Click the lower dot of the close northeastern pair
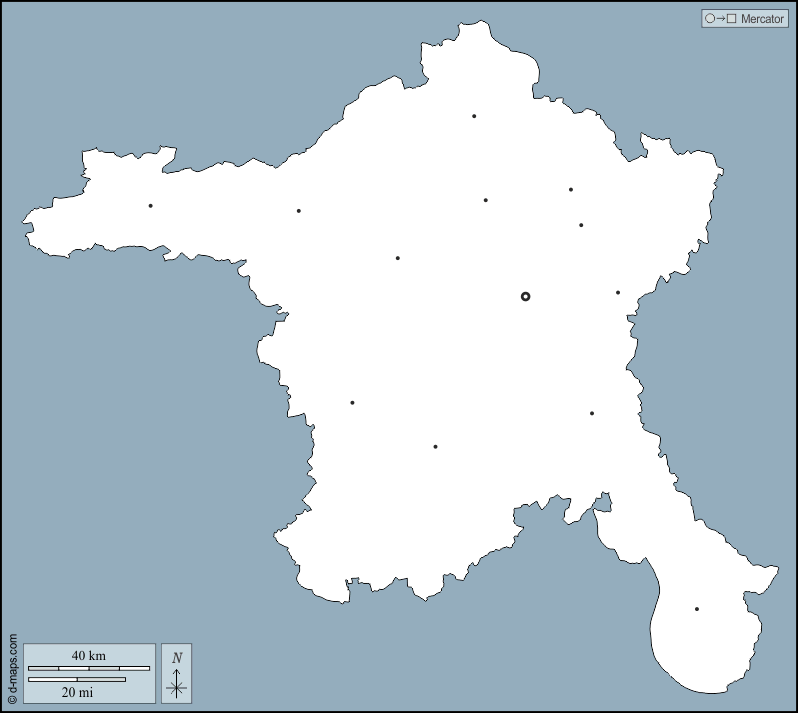Viewport: 798px width, 713px height. (x=581, y=225)
